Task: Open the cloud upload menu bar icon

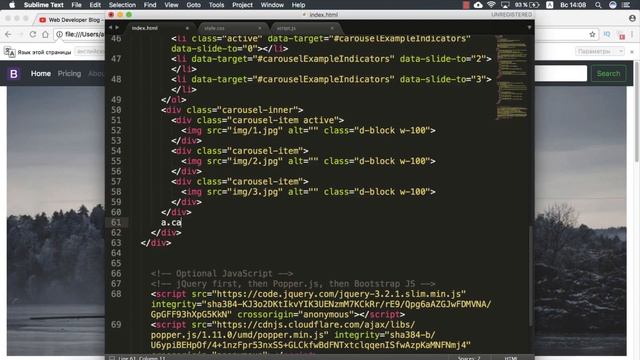Action: [x=478, y=5]
